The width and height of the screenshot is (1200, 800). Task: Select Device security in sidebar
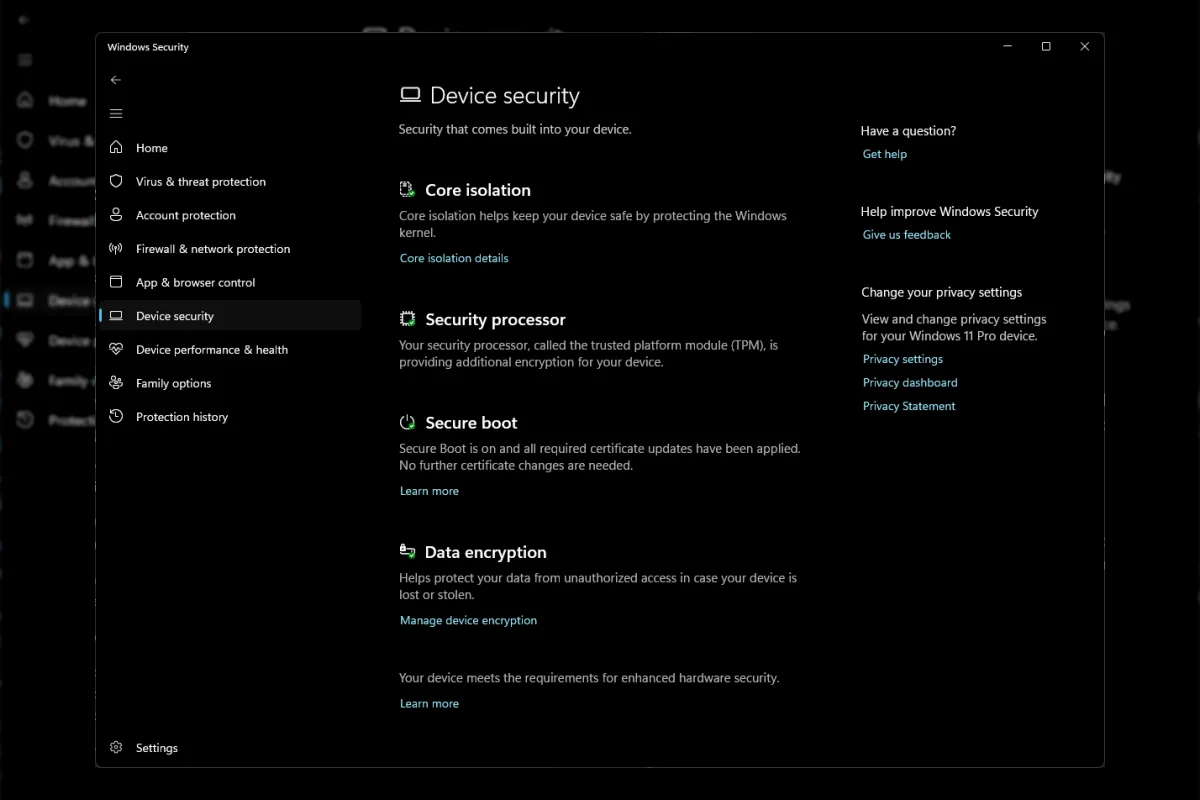pyautogui.click(x=230, y=316)
